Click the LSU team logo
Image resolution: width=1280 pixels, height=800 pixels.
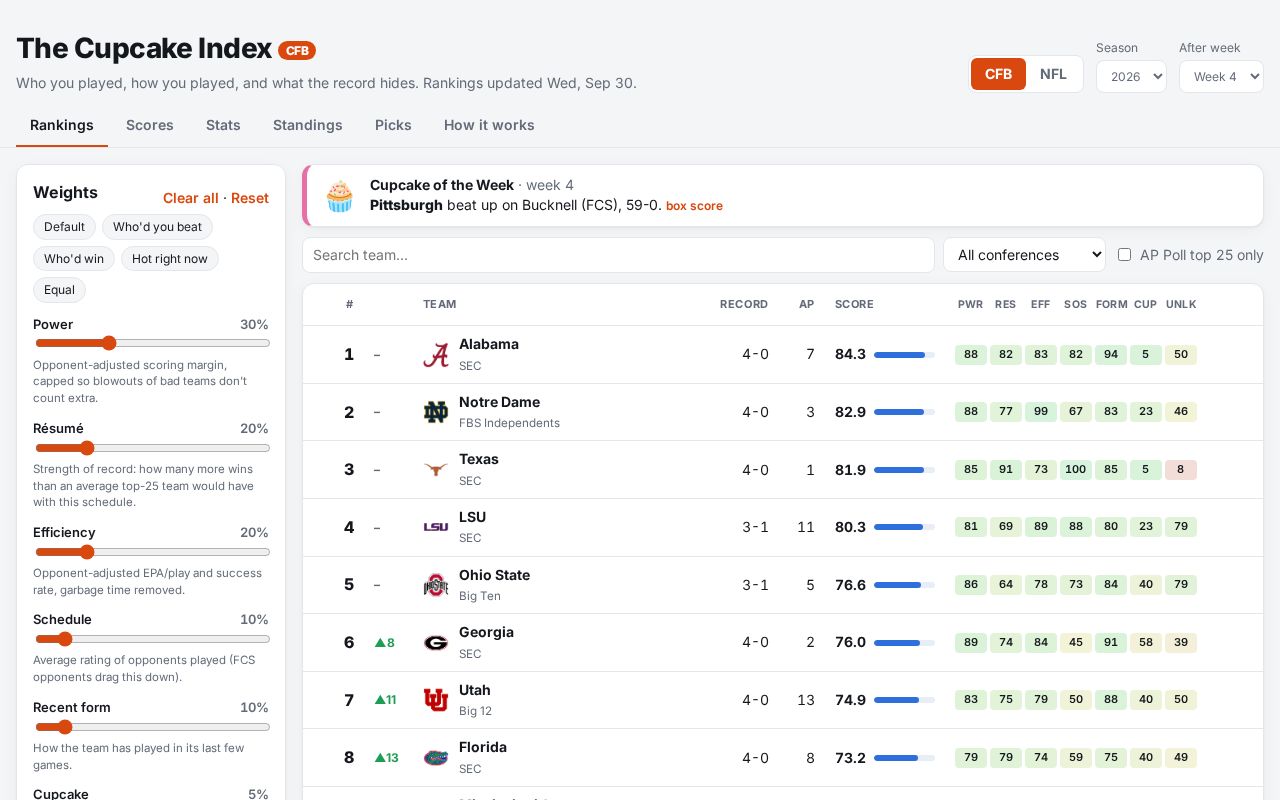(x=436, y=527)
